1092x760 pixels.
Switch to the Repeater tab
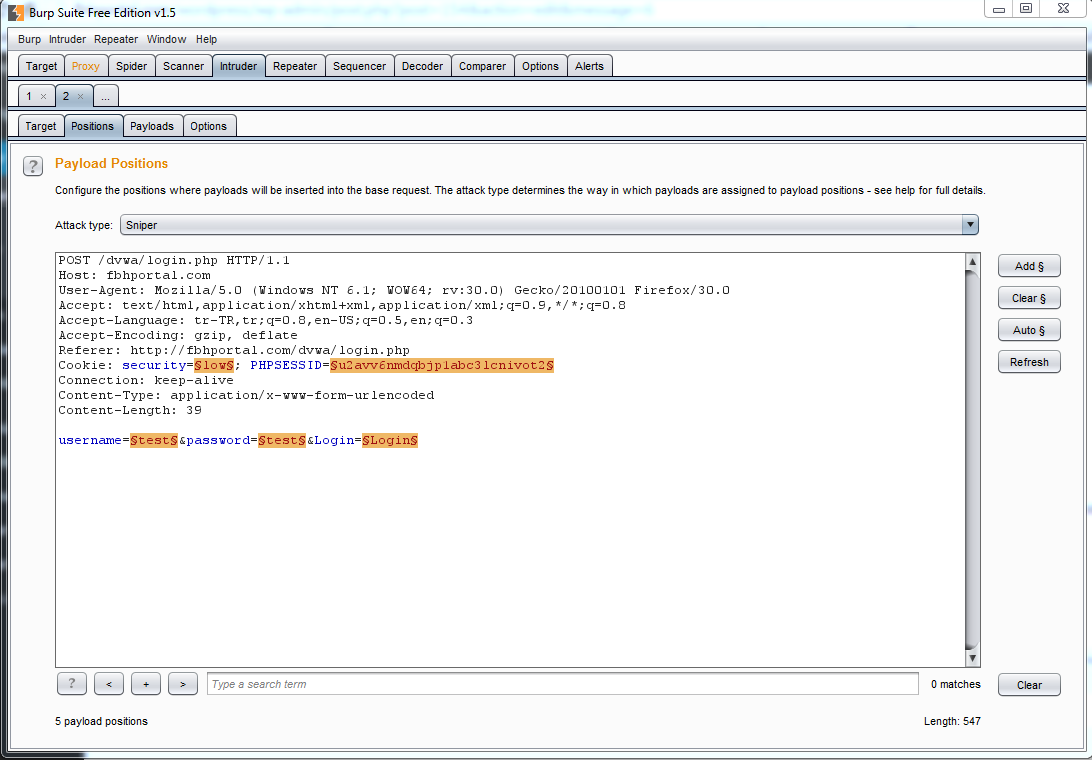pos(295,66)
